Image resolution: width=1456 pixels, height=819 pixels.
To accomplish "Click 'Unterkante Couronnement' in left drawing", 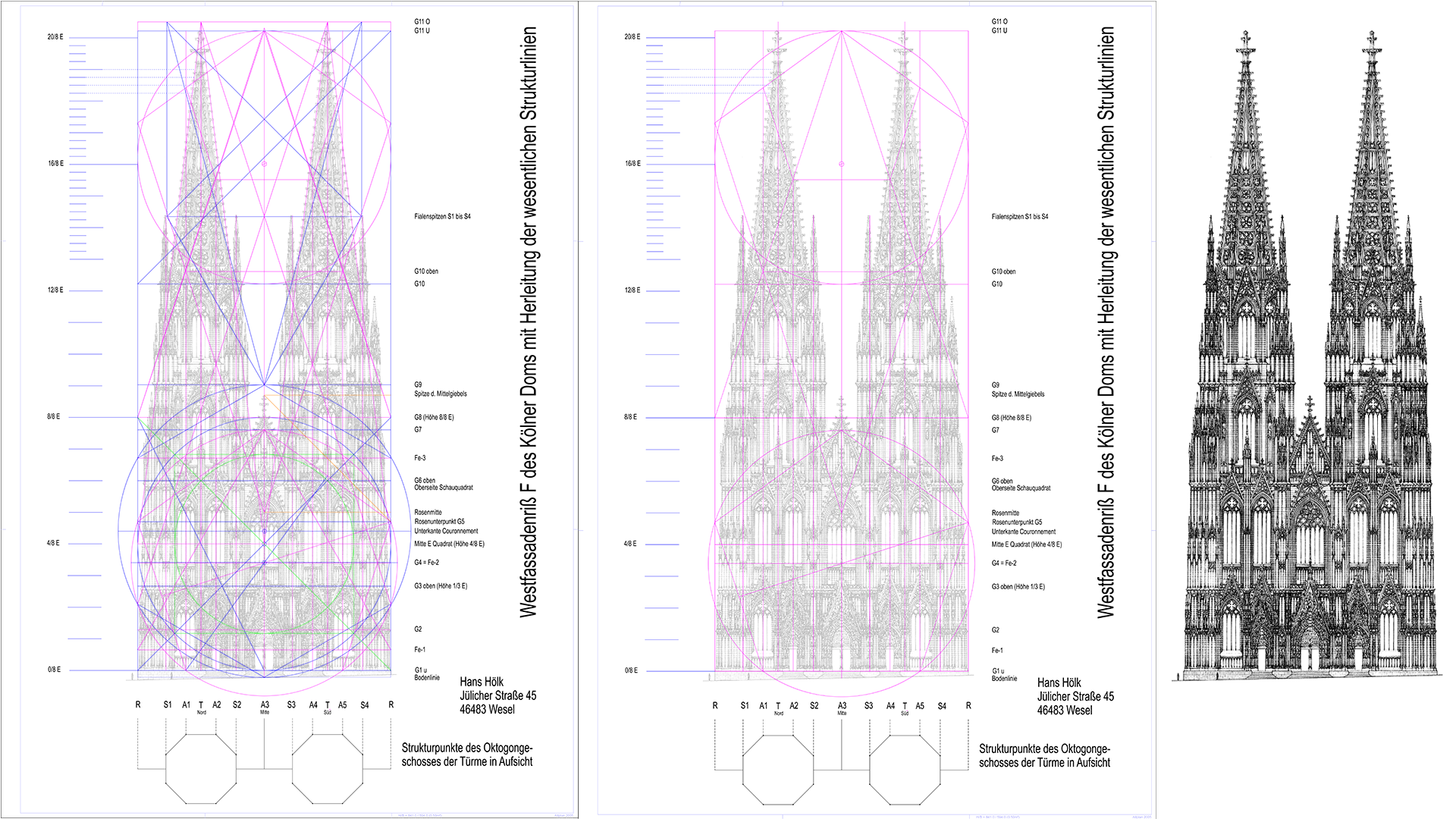I will click(446, 531).
